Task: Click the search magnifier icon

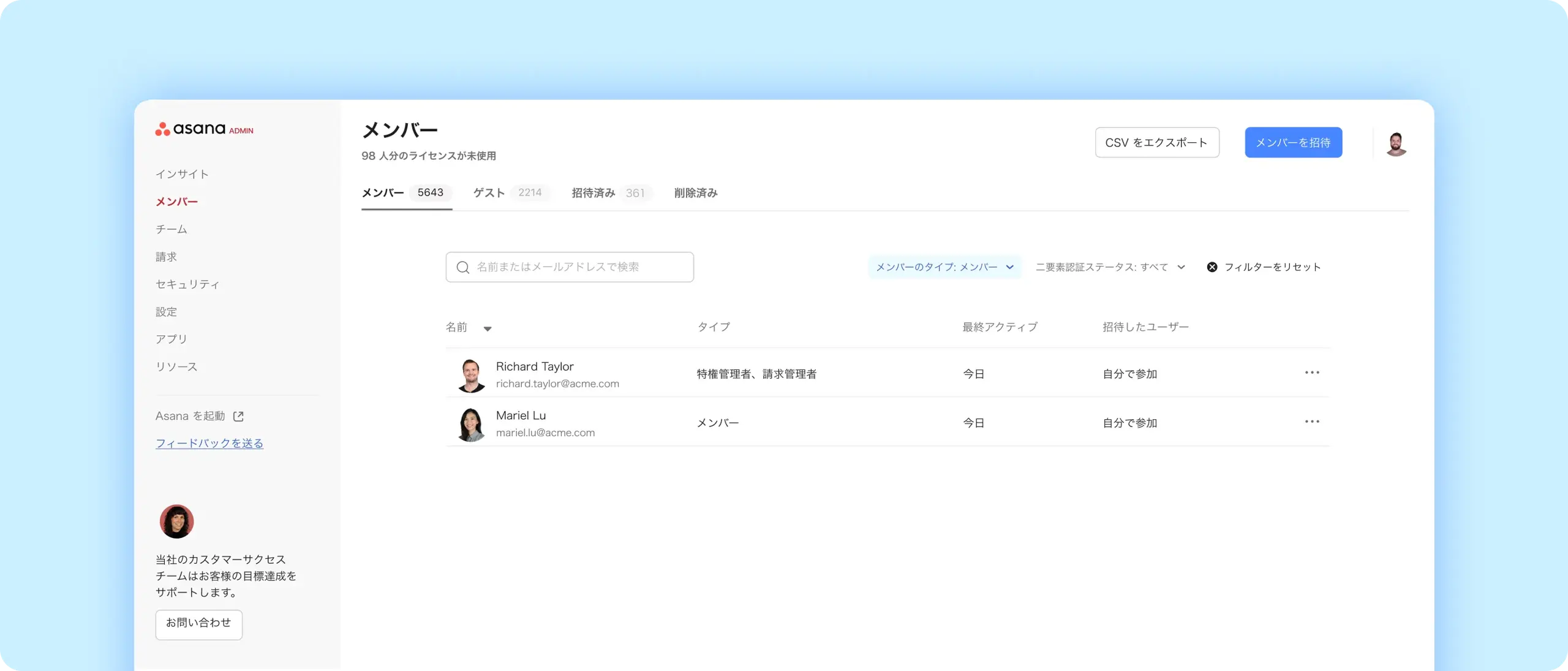Action: click(x=463, y=267)
